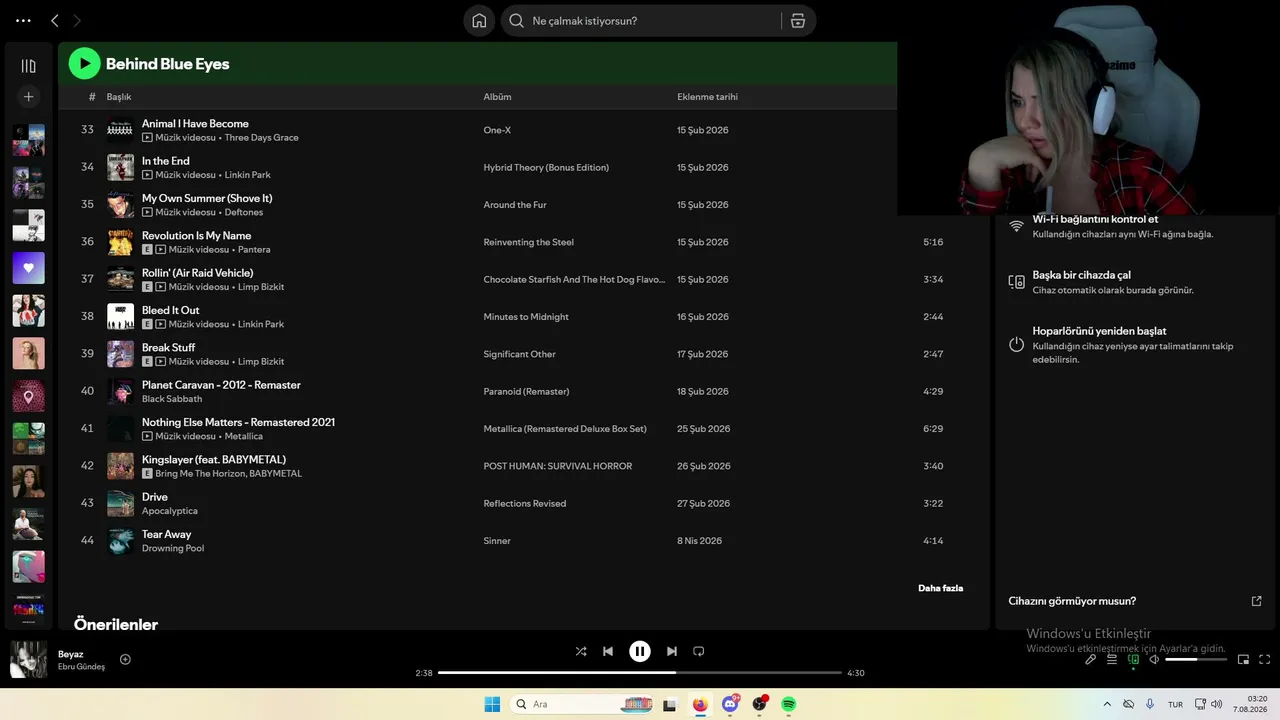The width and height of the screenshot is (1280, 720).
Task: Pause the current song
Action: [x=640, y=651]
